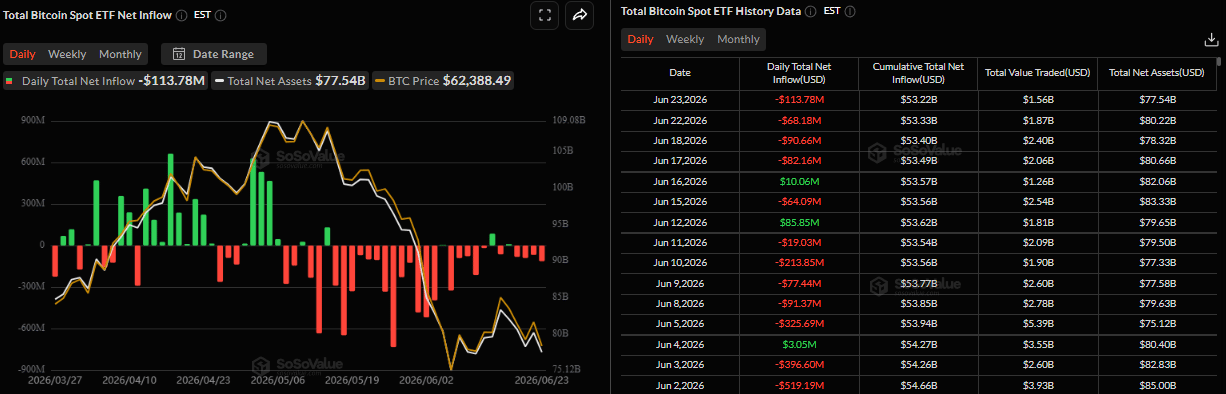Click info icon beside EST in history data header
The height and width of the screenshot is (394, 1226).
849,12
